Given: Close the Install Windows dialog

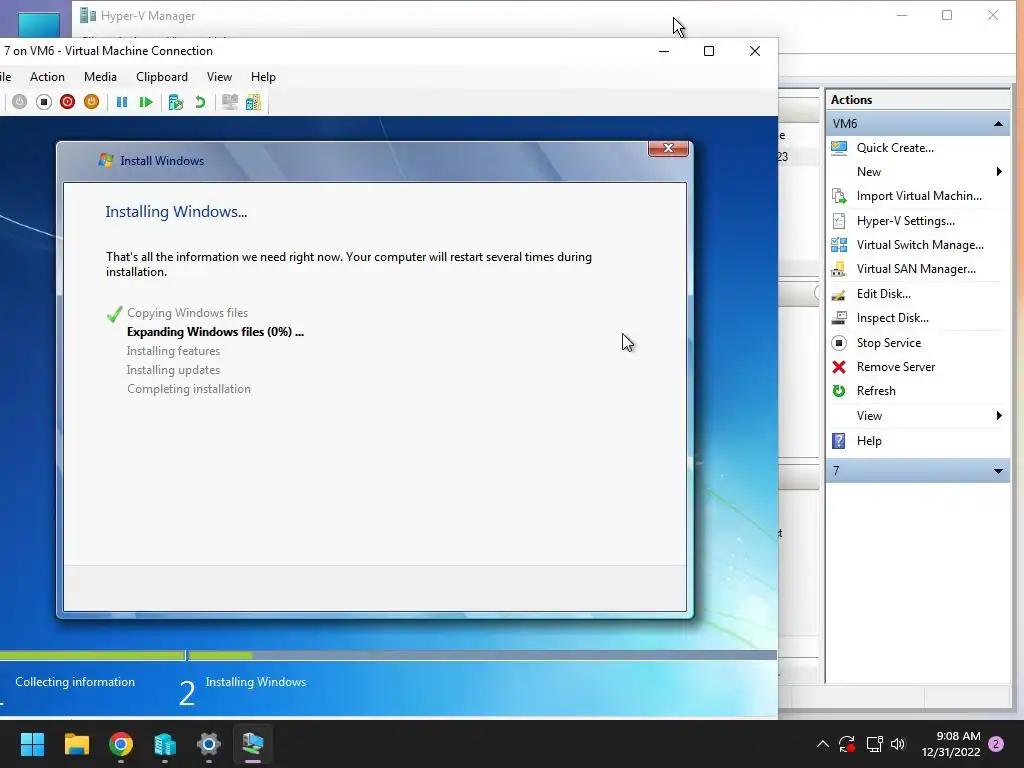Looking at the screenshot, I should click(668, 148).
